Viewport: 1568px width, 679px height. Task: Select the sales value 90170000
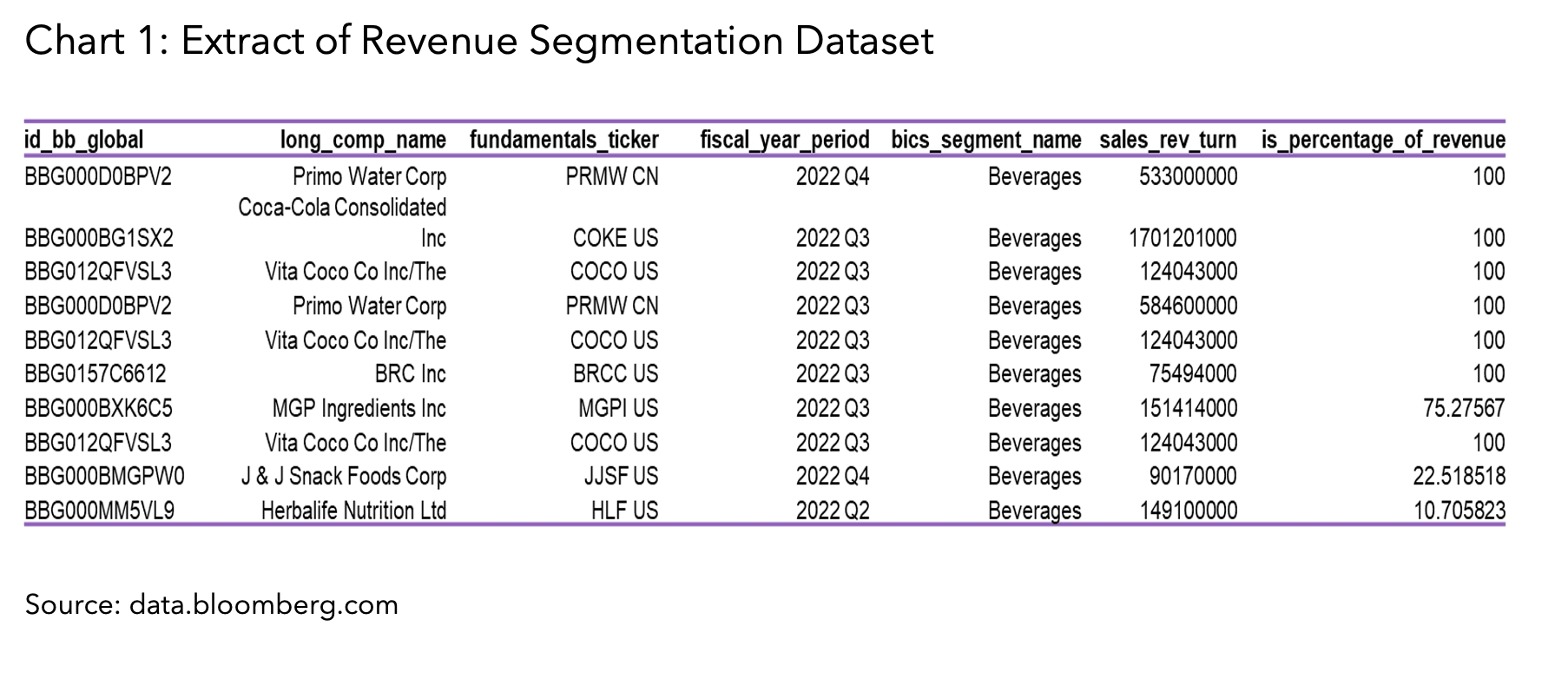pos(1194,477)
